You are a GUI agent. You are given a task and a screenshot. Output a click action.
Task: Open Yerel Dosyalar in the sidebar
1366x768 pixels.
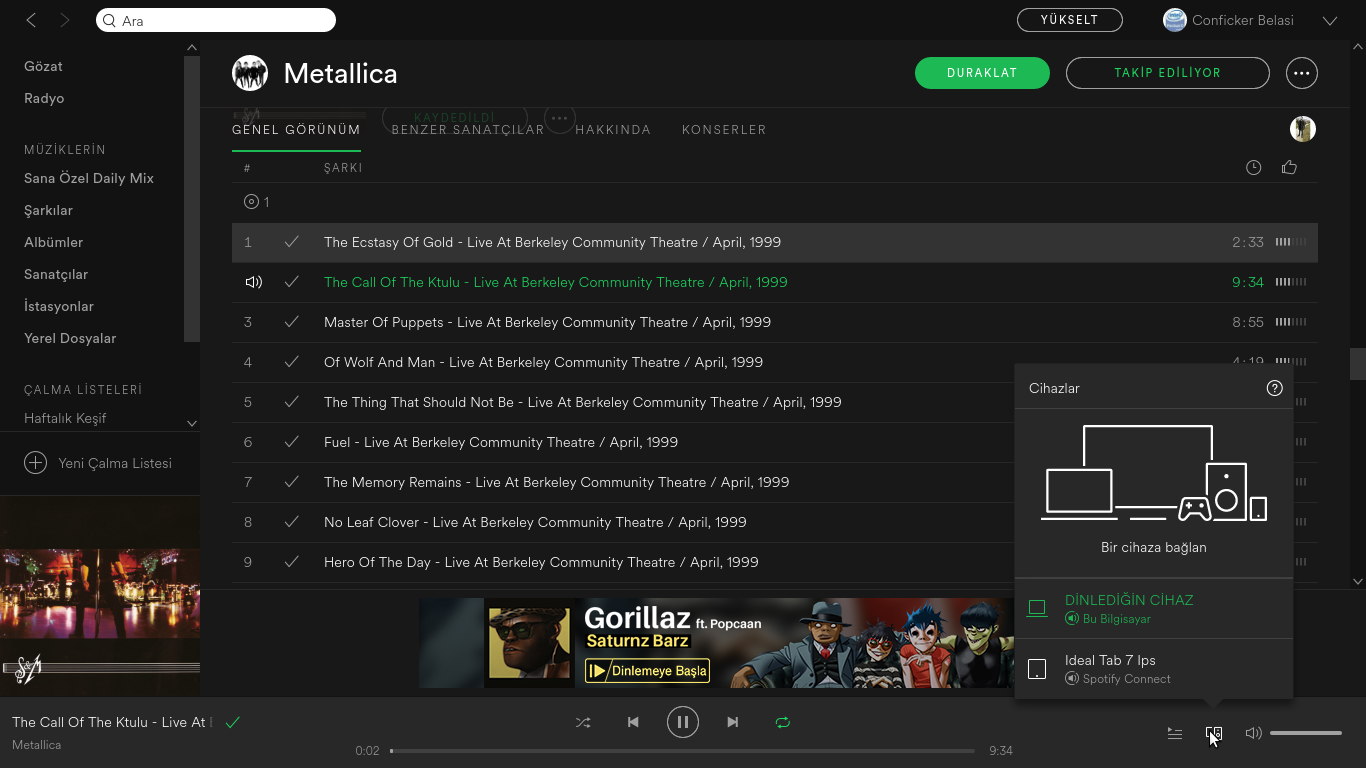[x=70, y=338]
